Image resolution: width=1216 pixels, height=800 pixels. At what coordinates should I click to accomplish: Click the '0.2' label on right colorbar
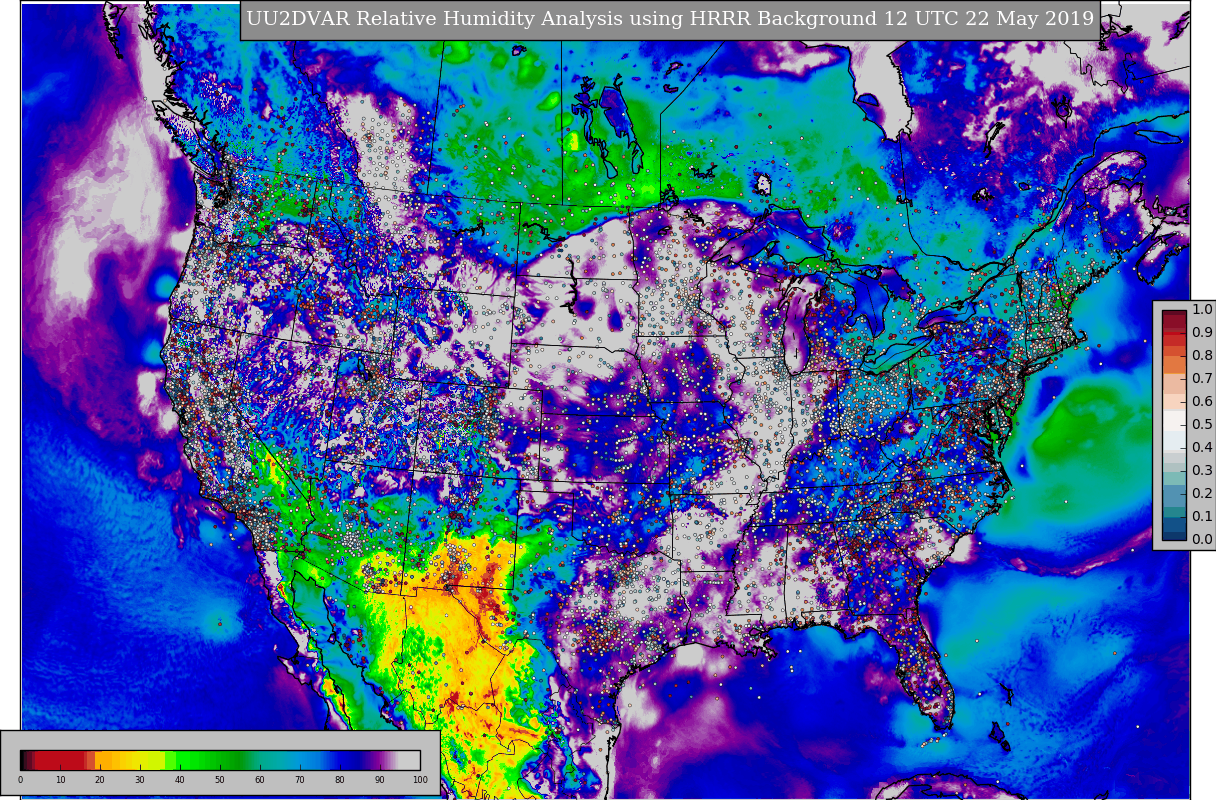1202,494
